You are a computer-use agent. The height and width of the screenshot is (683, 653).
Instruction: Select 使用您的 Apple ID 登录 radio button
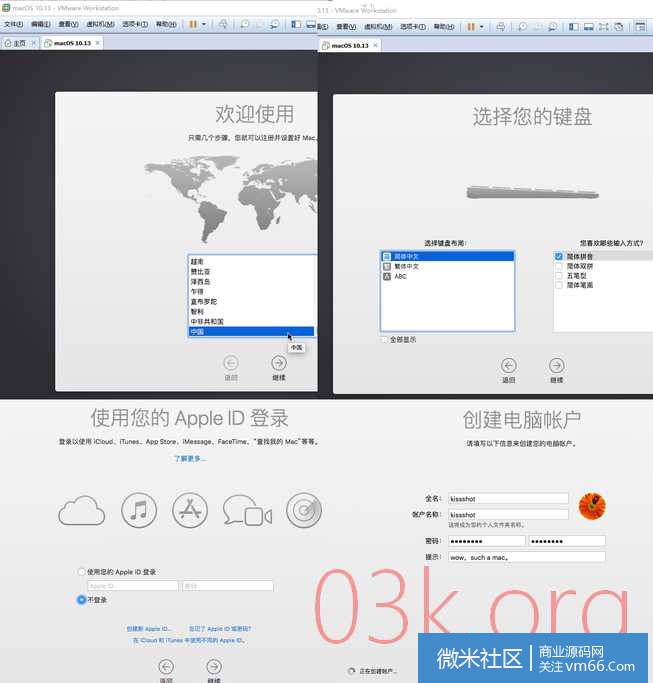[x=81, y=571]
